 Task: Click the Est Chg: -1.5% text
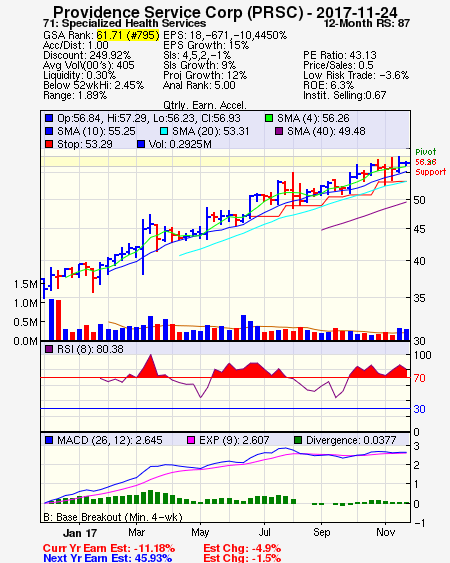point(242,558)
